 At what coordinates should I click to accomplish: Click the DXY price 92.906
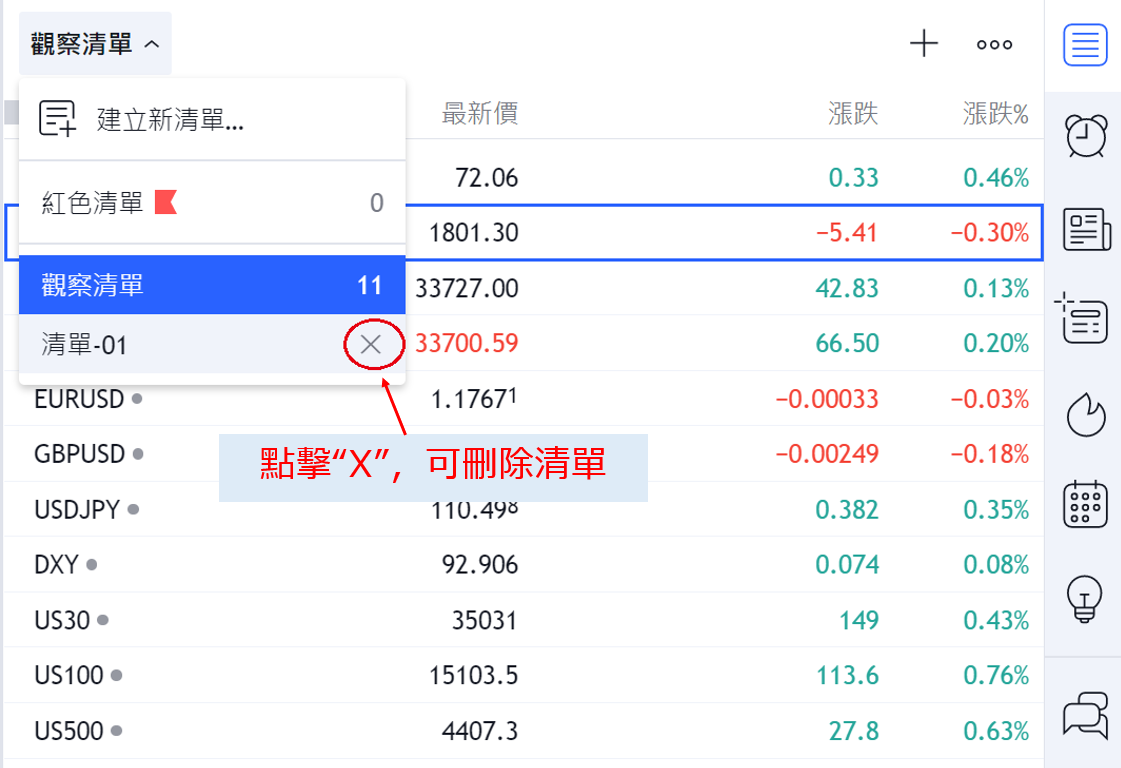click(x=480, y=564)
